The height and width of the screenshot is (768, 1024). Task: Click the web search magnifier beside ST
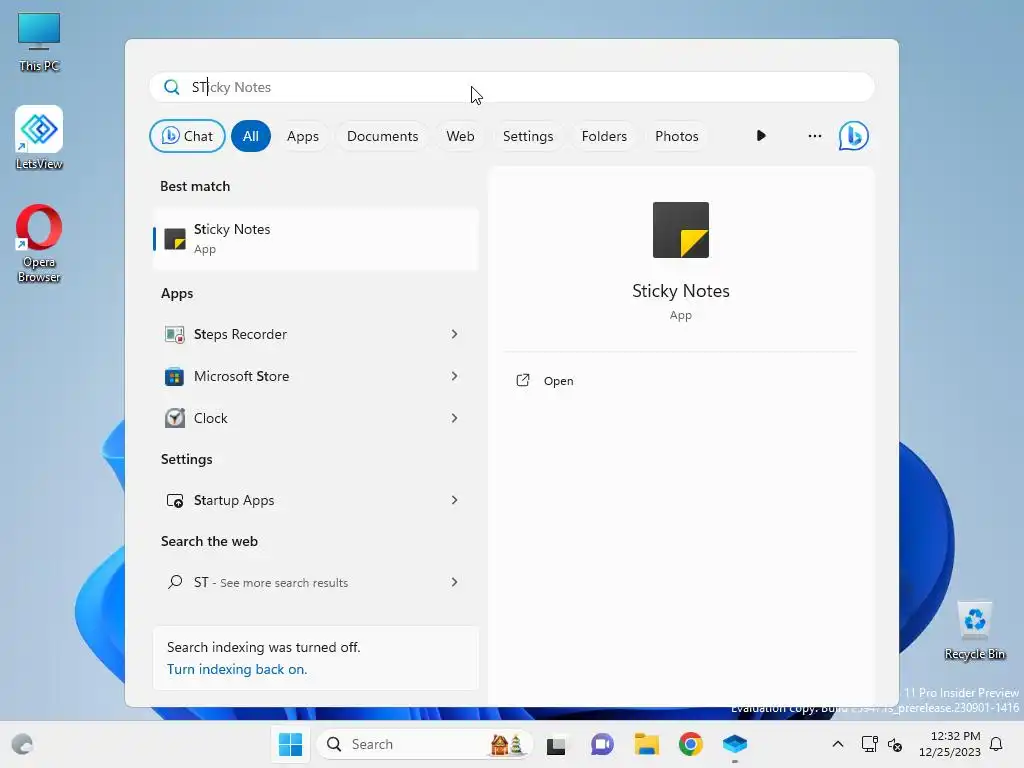[x=174, y=582]
